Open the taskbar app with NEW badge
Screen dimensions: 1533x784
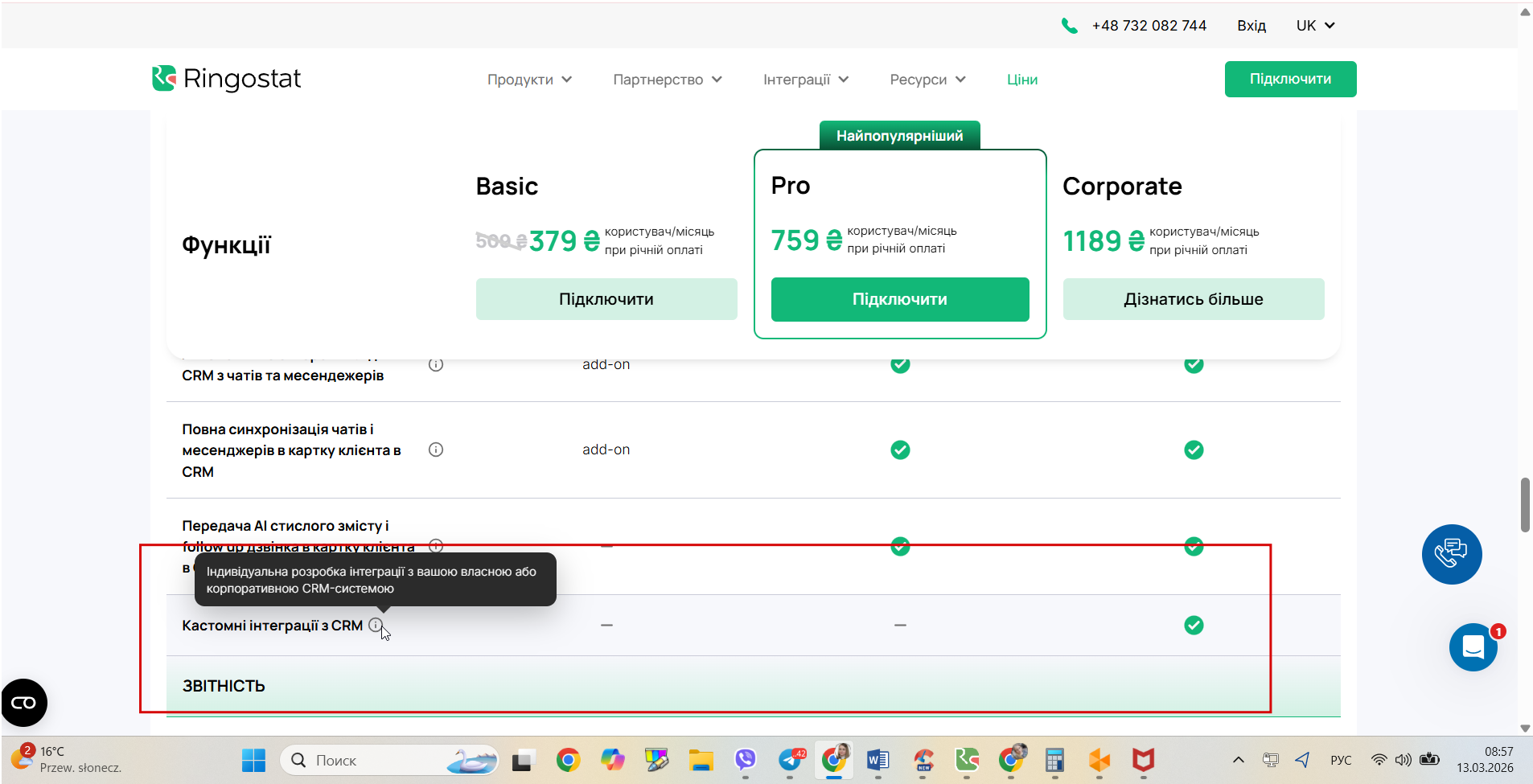pos(923,760)
